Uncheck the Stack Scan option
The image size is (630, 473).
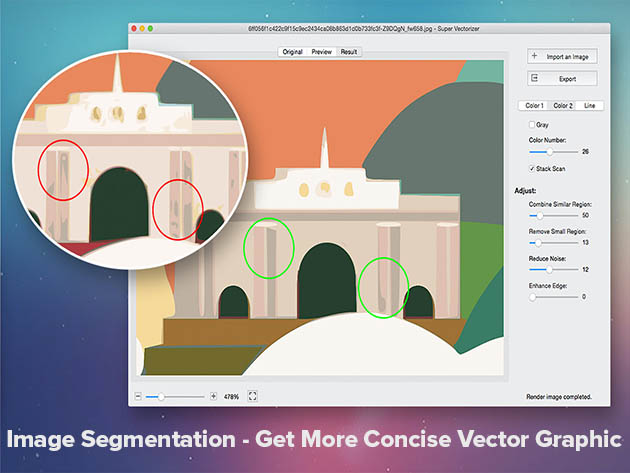coord(532,169)
